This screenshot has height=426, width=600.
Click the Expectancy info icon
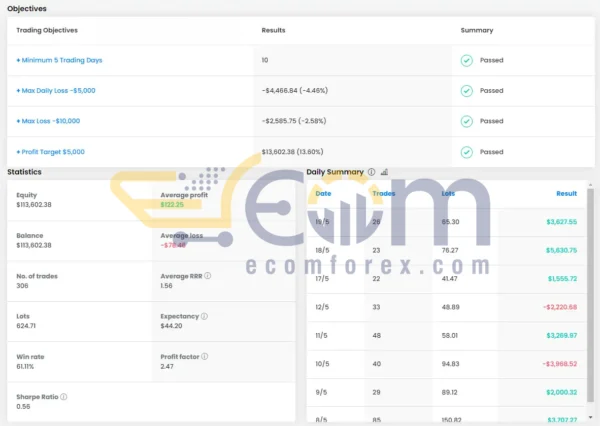(x=204, y=316)
